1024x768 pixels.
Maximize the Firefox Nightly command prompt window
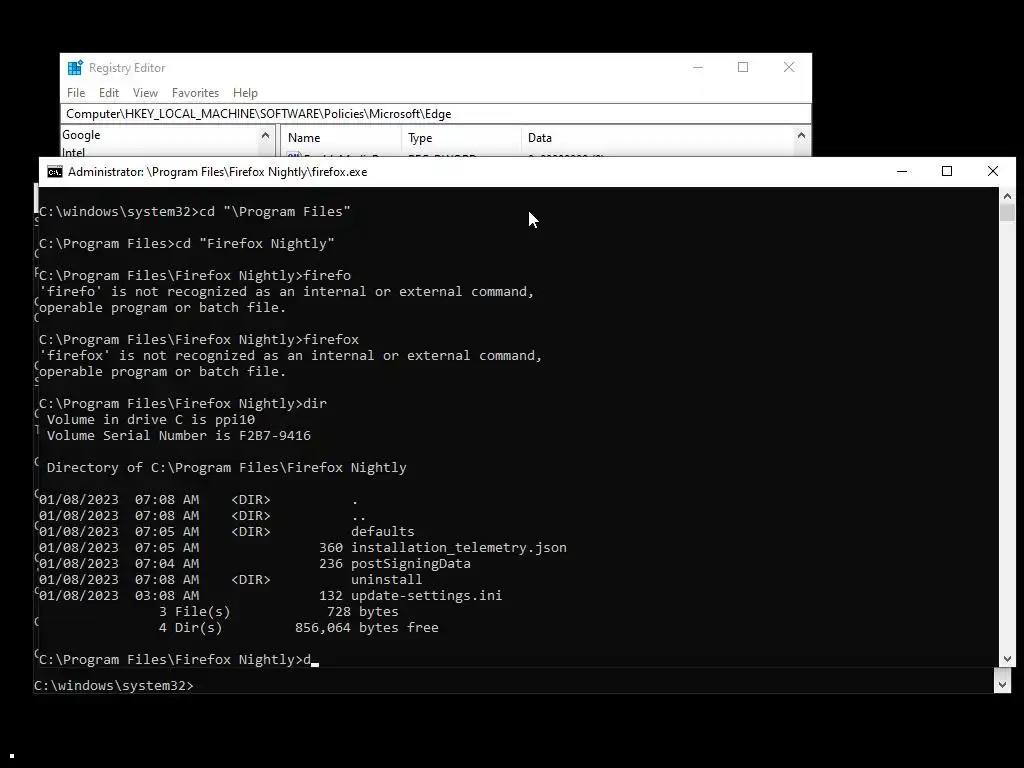coord(947,171)
